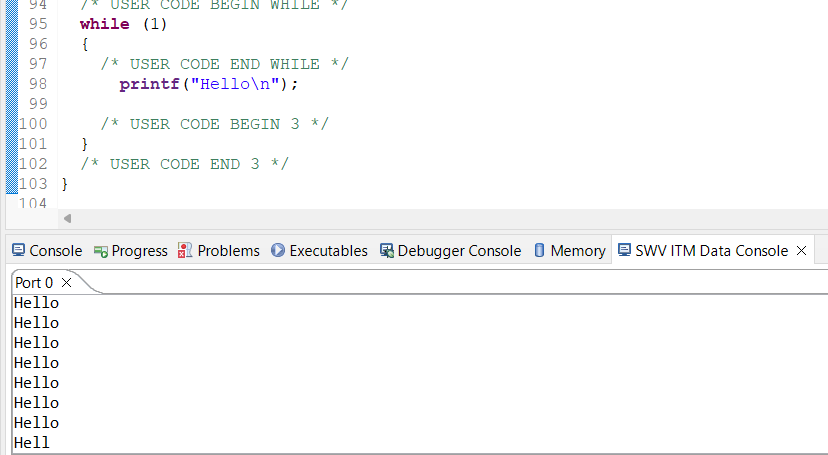Click line number 97 in the gutter
The height and width of the screenshot is (455, 828).
coord(38,64)
